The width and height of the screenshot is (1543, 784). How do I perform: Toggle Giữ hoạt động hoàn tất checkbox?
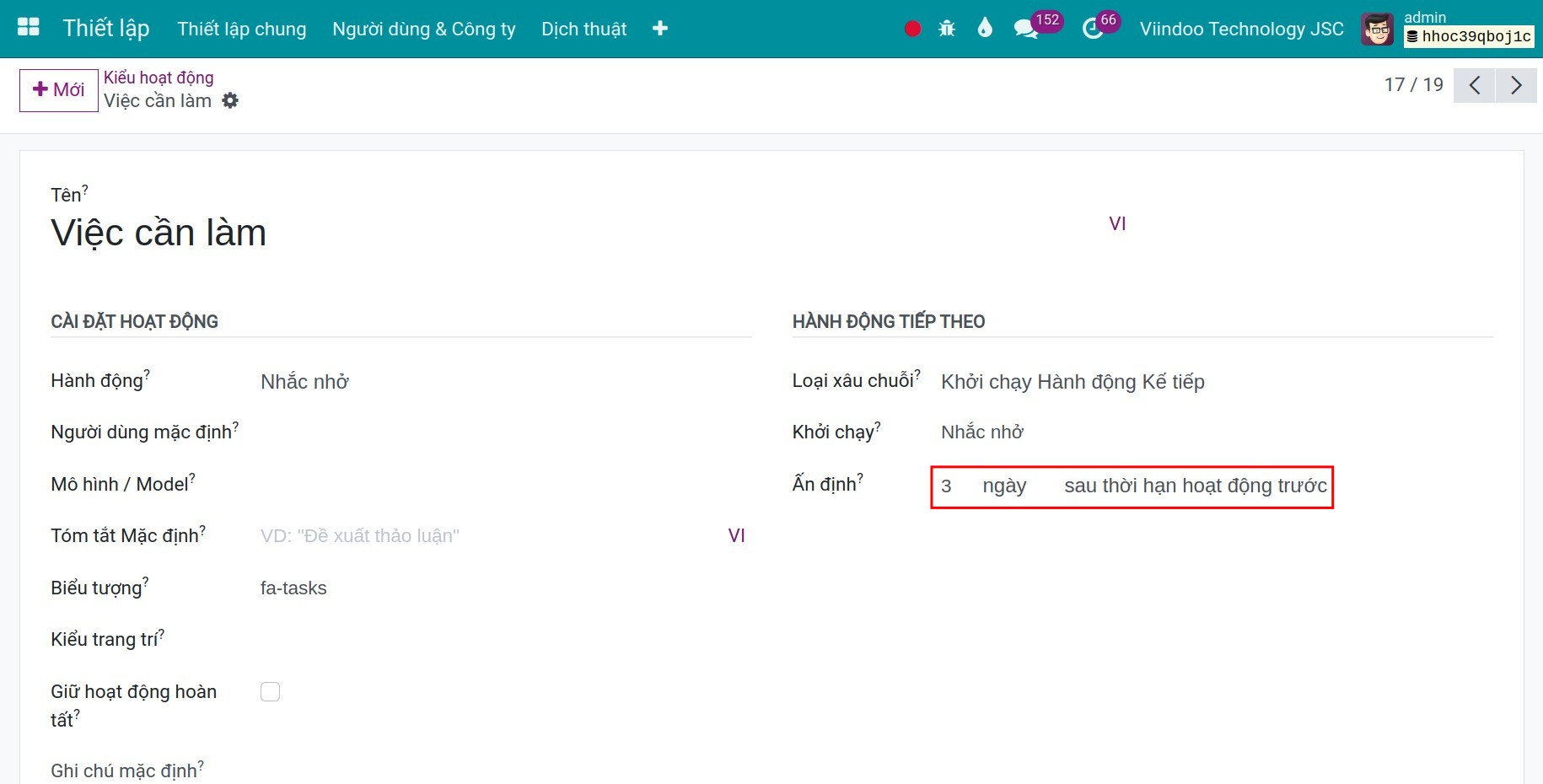[270, 691]
